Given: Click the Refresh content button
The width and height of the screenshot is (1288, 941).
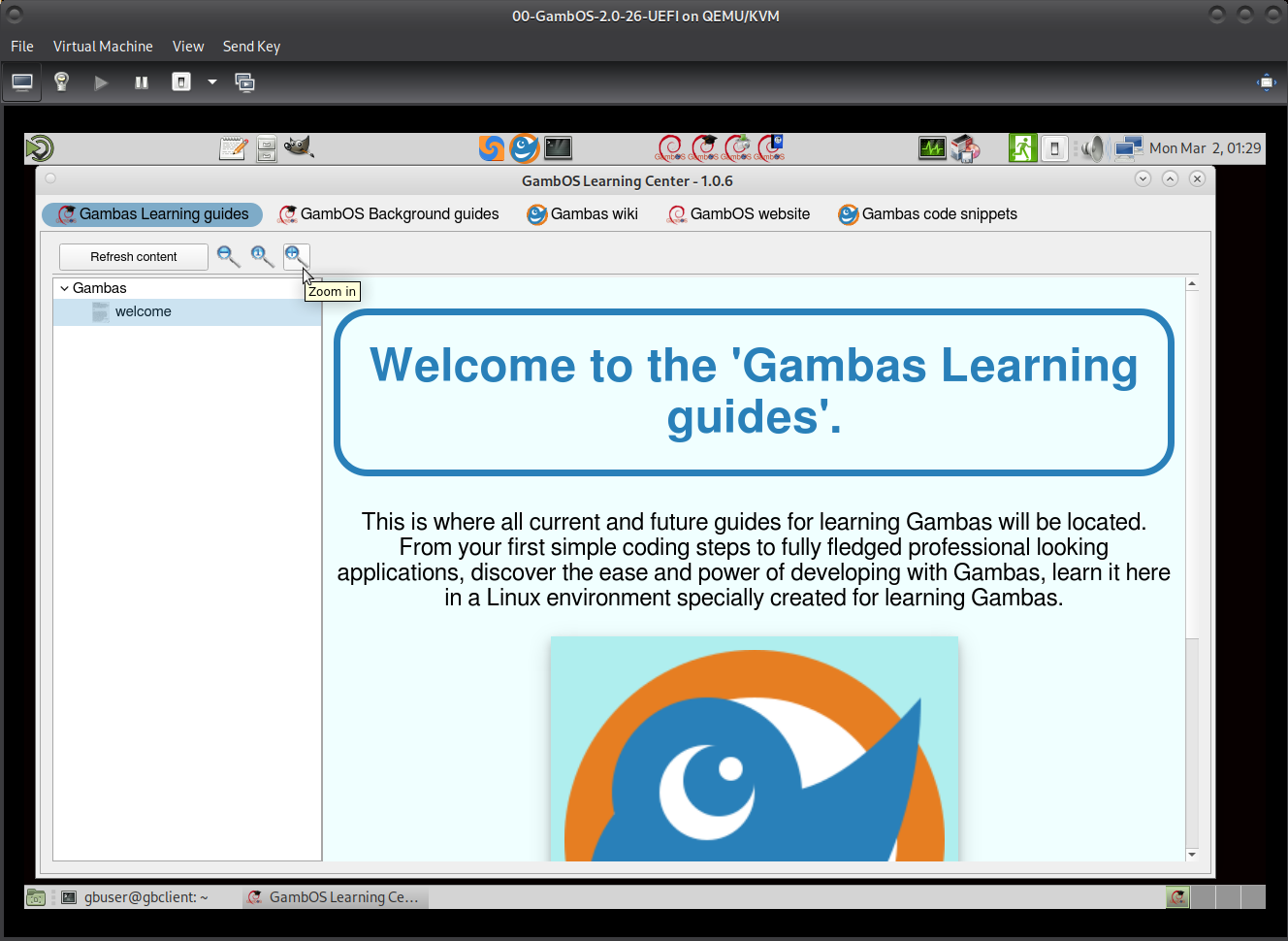Looking at the screenshot, I should click(134, 257).
